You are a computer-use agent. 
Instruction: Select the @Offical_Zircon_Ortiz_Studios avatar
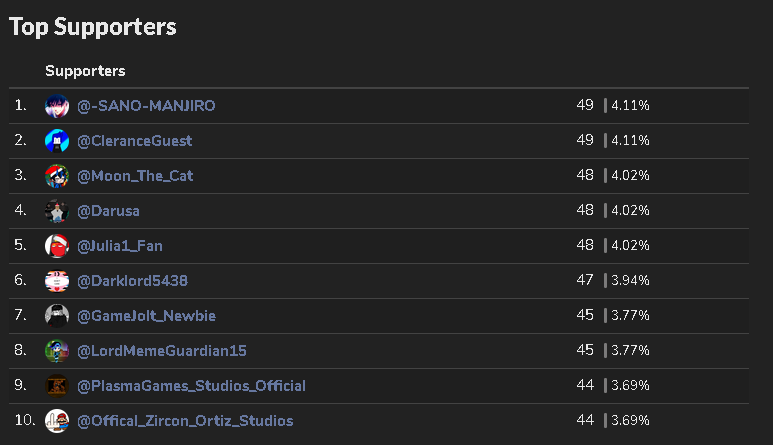pos(56,421)
